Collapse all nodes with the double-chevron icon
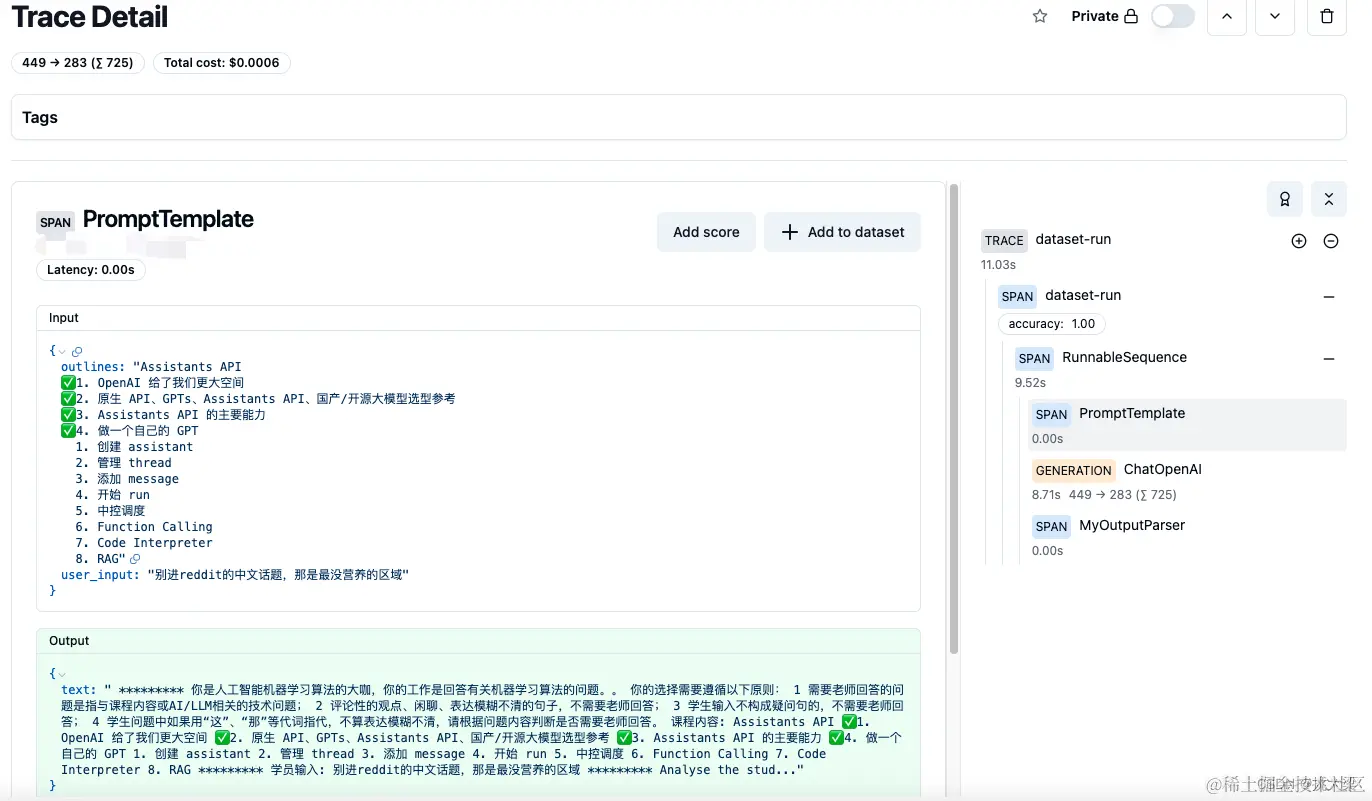Screen dimensions: 1372x801 click(1329, 199)
